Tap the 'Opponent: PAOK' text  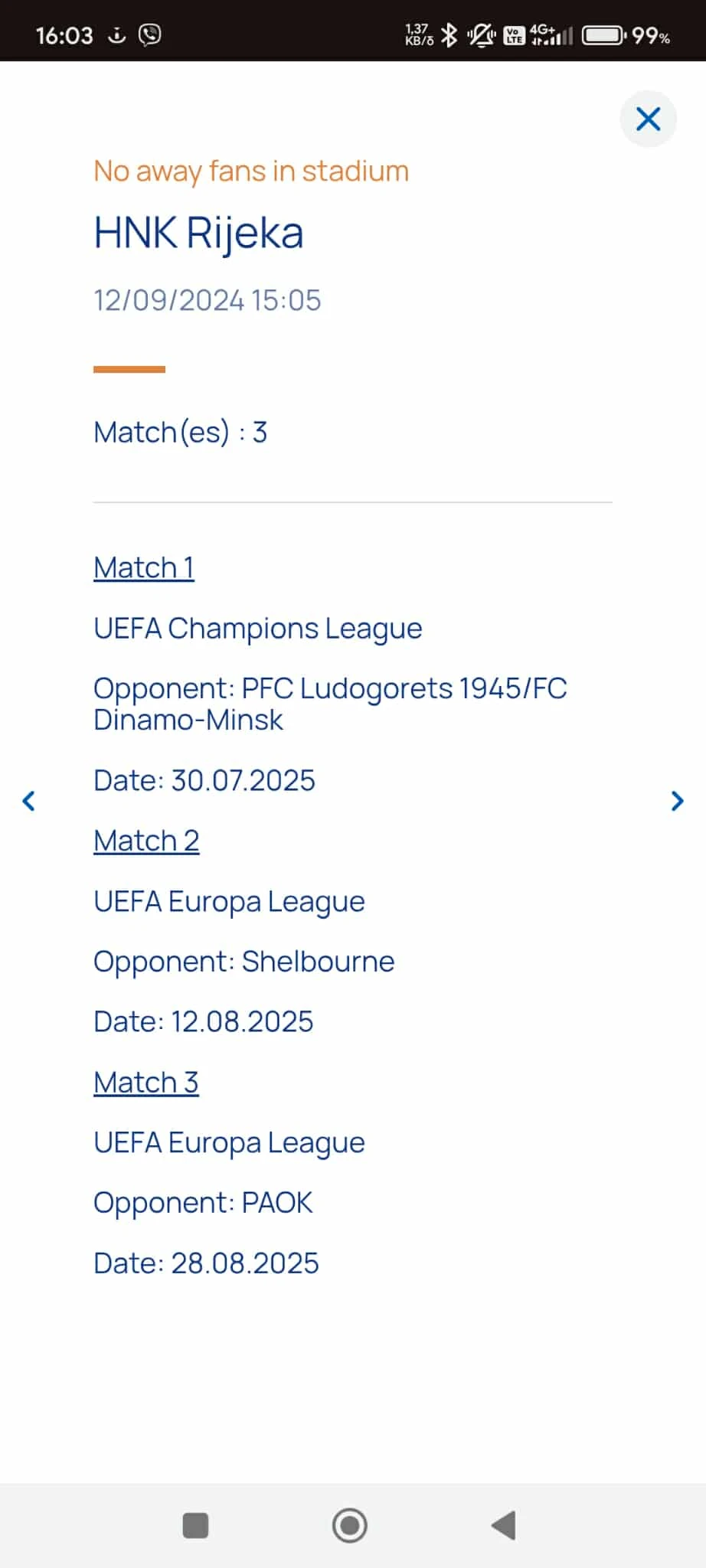(x=203, y=1203)
